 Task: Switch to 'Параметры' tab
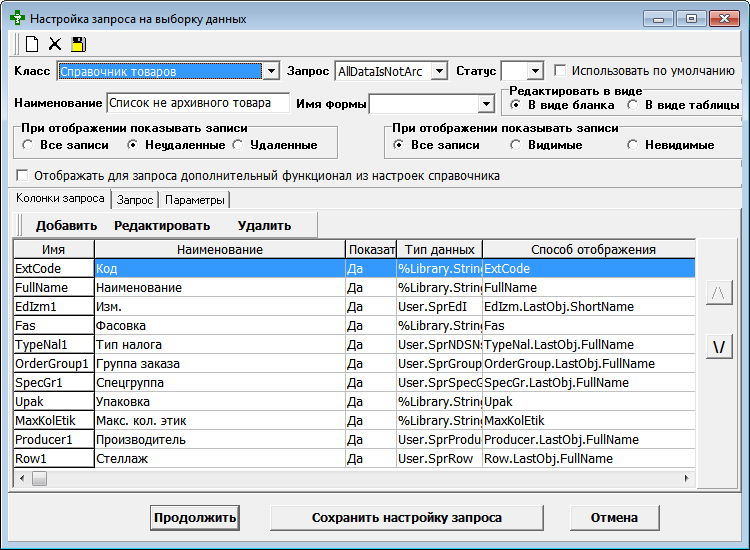(x=195, y=200)
